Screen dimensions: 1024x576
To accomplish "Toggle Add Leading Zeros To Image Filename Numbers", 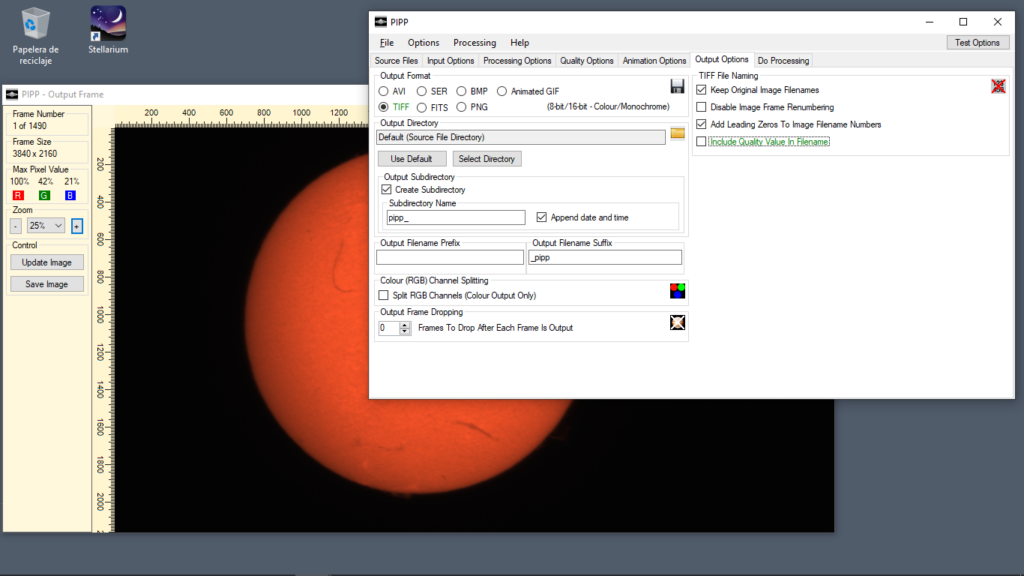I will click(701, 124).
